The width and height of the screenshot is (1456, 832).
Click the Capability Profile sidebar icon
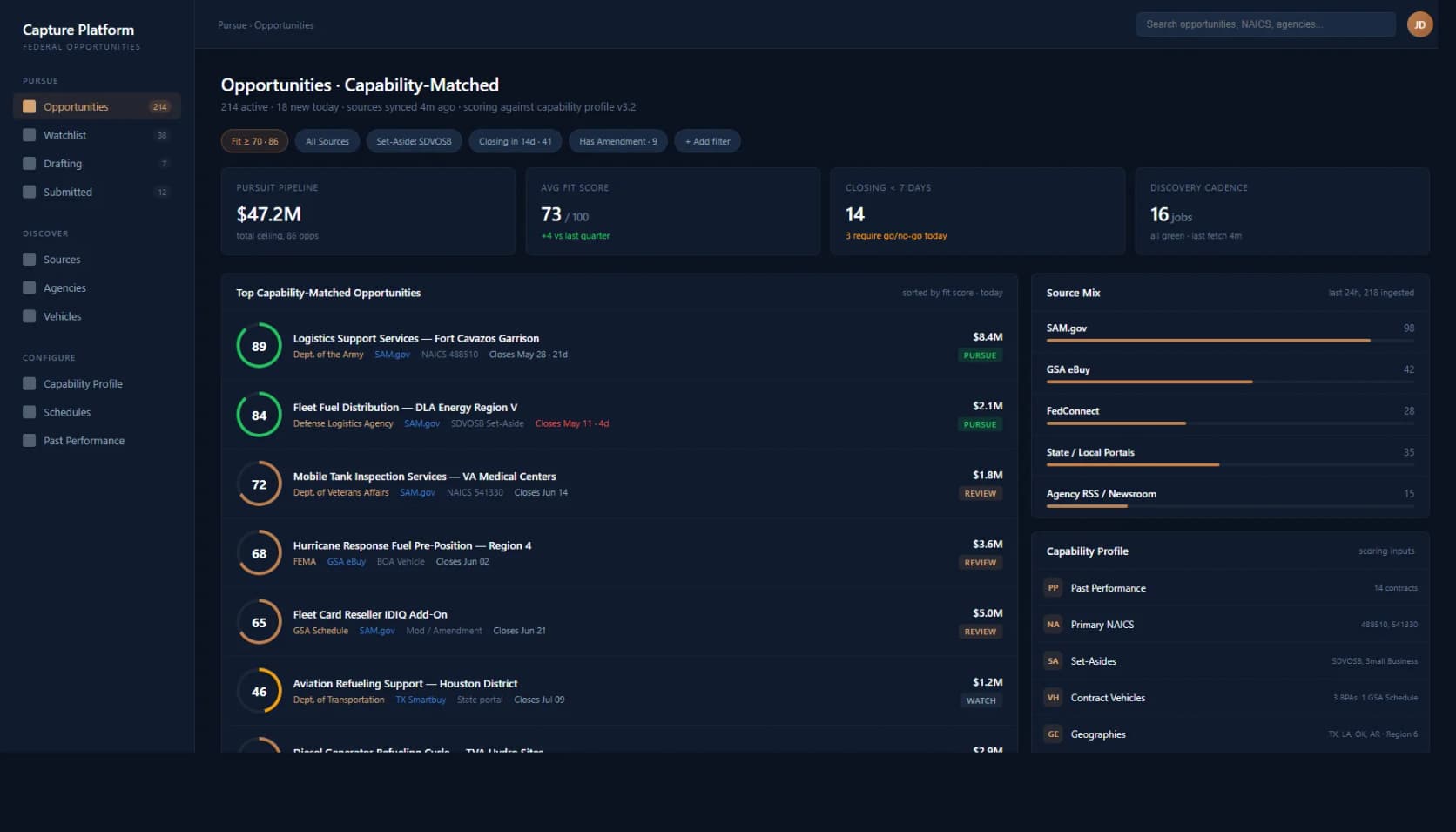point(30,383)
